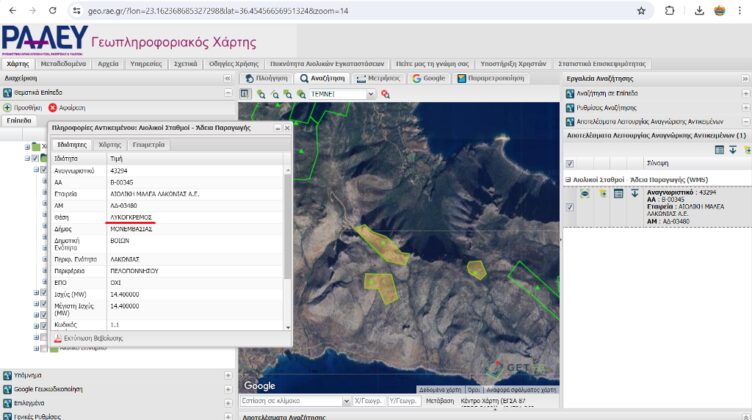Select fourth spatial search tool icon
The height and width of the screenshot is (420, 752).
click(x=301, y=94)
